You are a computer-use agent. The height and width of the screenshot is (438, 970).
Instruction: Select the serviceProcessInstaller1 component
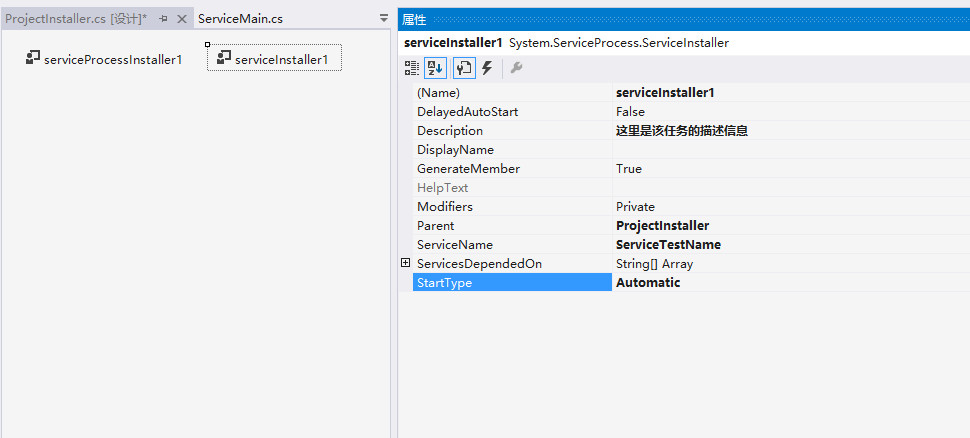(x=104, y=59)
